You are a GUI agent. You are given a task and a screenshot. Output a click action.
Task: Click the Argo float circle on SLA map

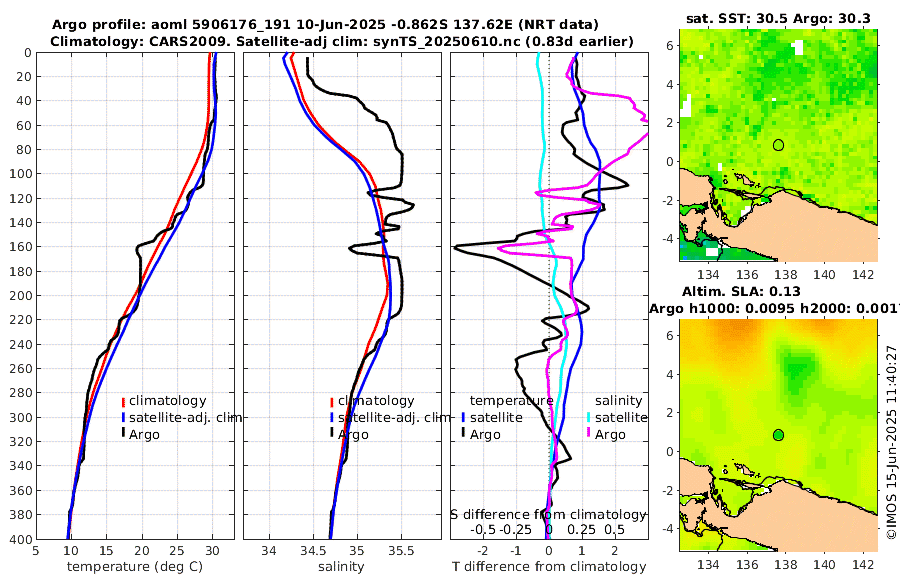pos(778,435)
